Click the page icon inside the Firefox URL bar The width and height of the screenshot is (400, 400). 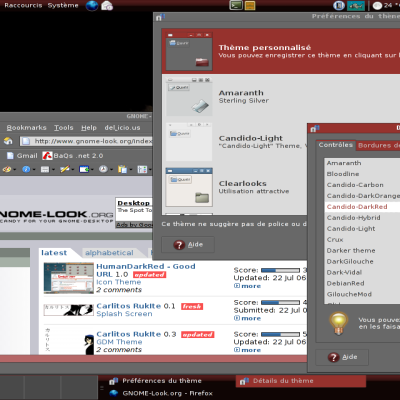tap(25, 141)
